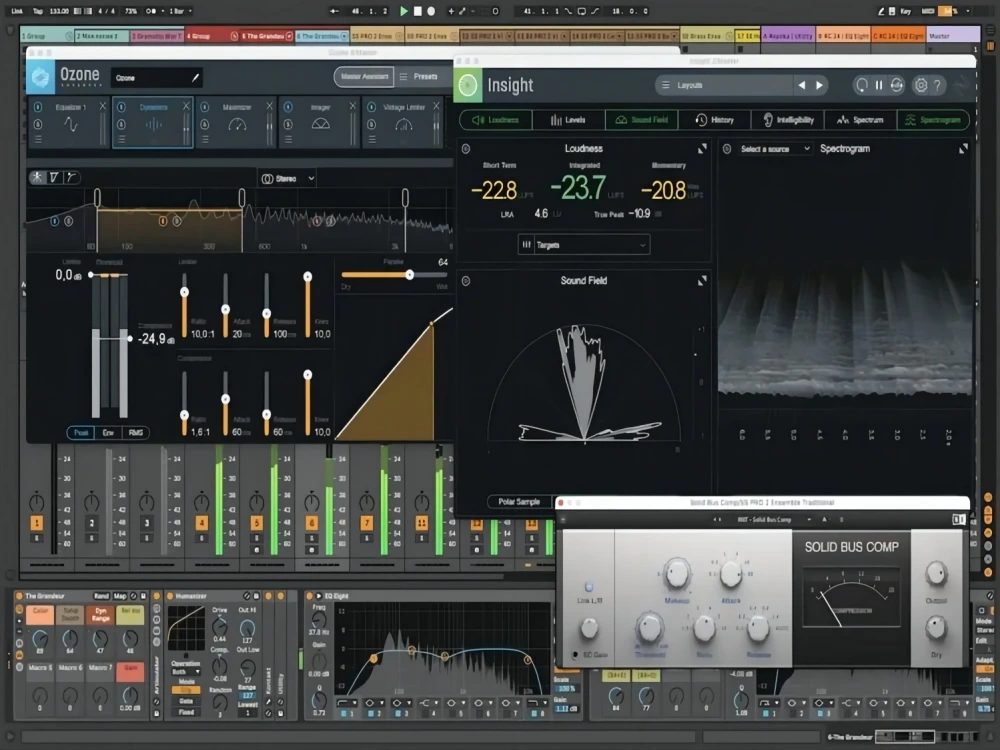Toggle power of the Maximizer module
This screenshot has height=750, width=1000.
point(205,107)
